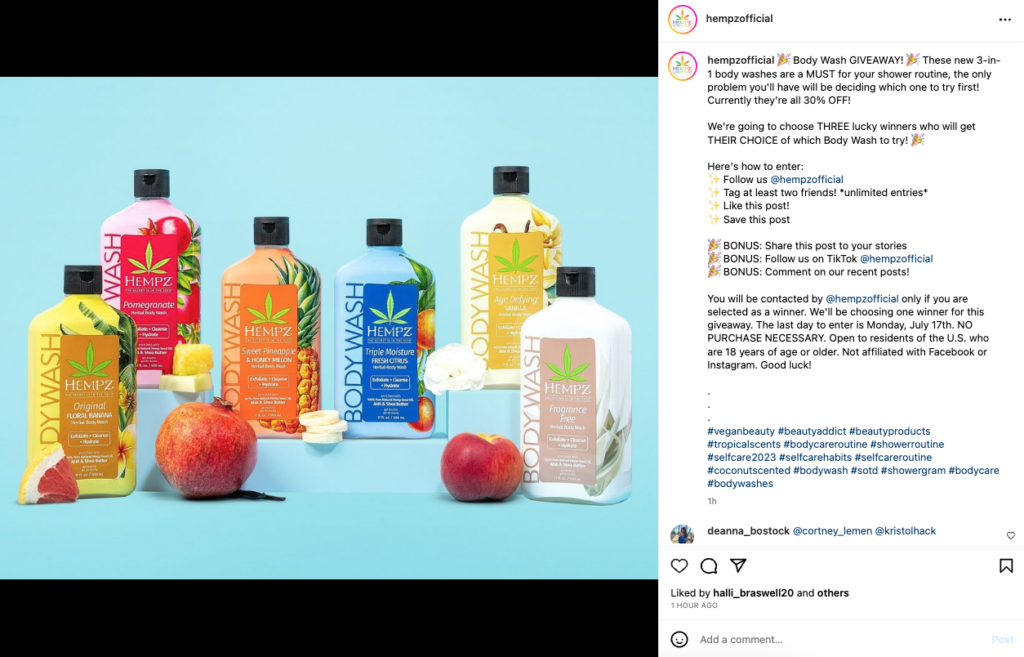Open the #tropicalscents hashtag
Viewport: 1024px width, 657px height.
click(x=744, y=444)
